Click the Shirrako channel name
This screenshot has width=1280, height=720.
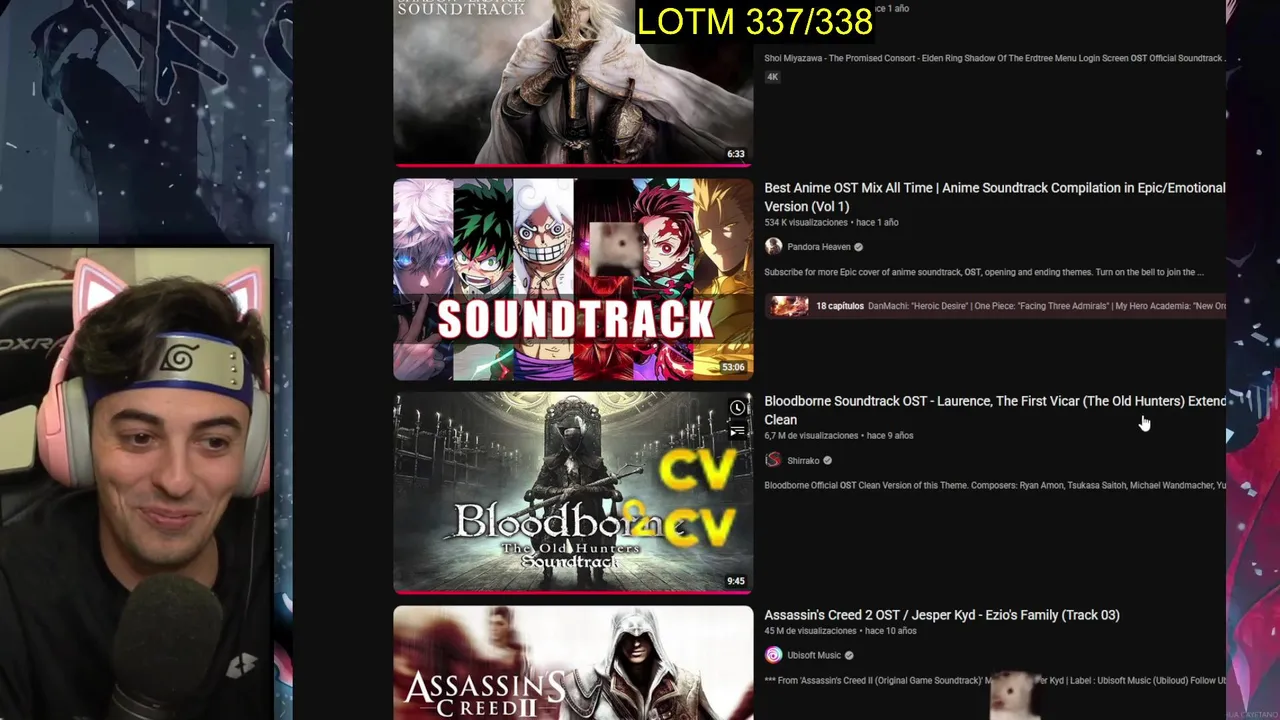[x=803, y=461]
